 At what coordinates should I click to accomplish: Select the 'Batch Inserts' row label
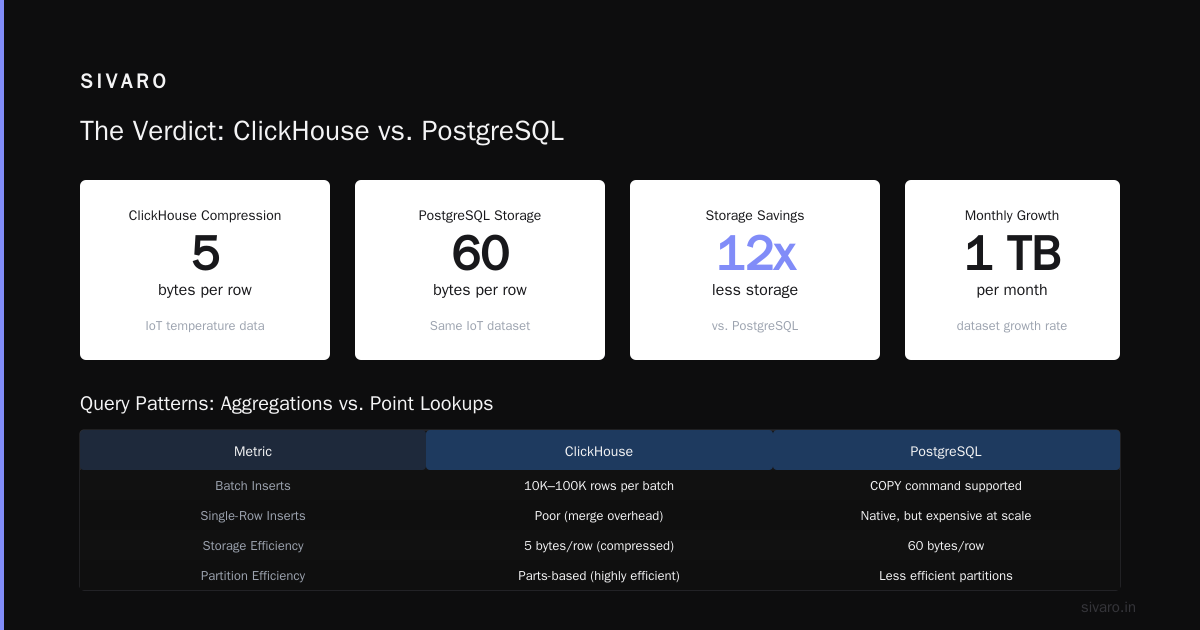pos(253,486)
